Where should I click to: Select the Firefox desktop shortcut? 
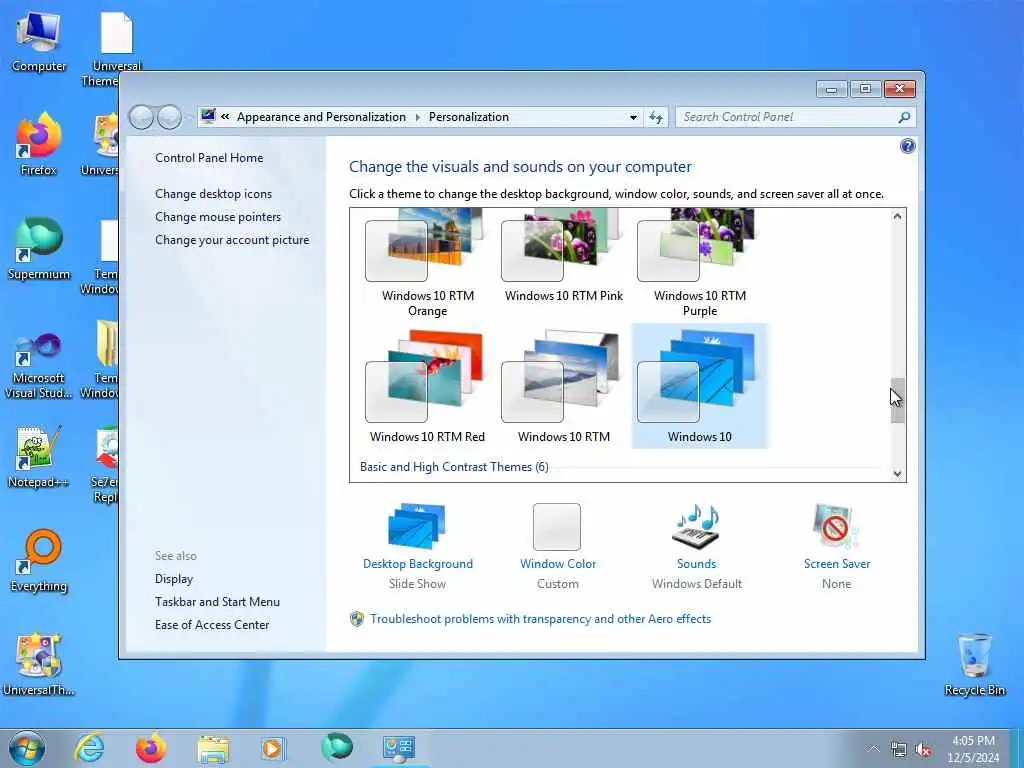click(39, 145)
